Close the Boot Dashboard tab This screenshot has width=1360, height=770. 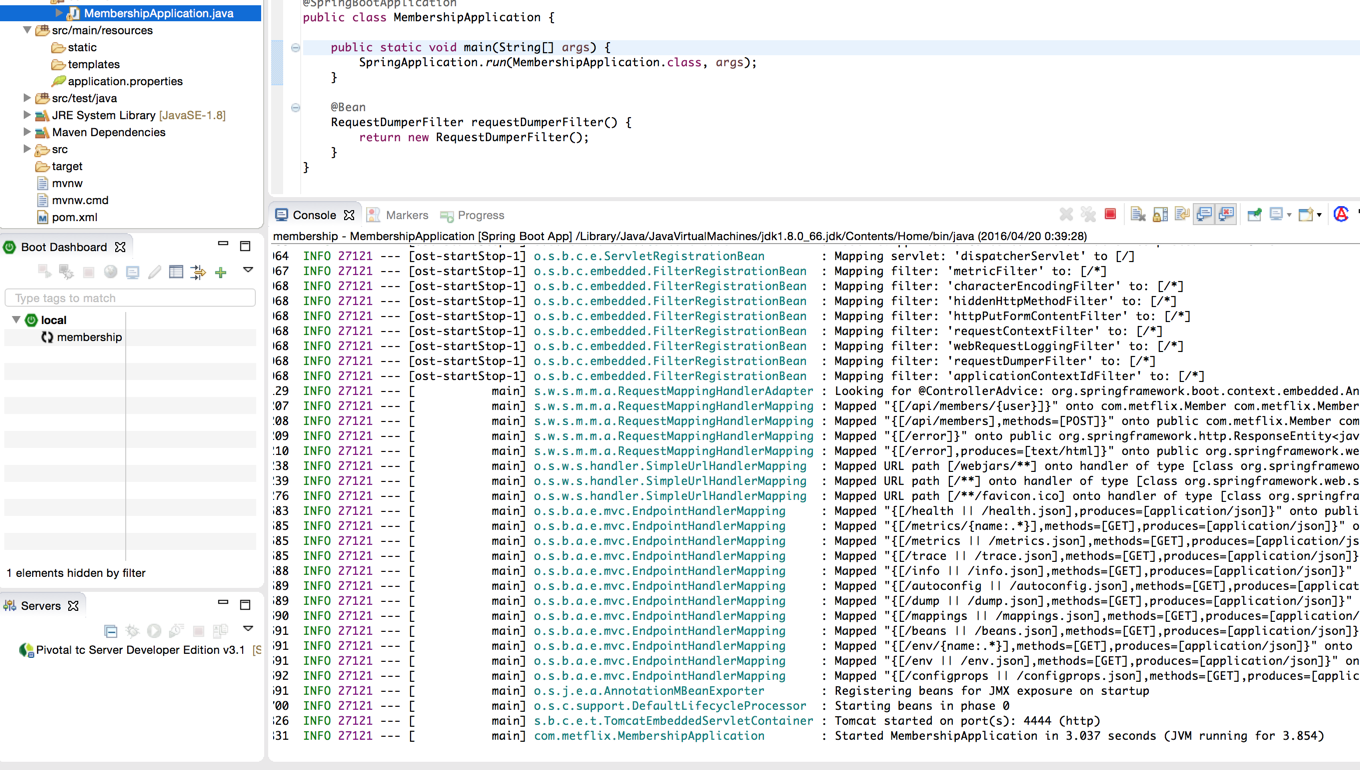pyautogui.click(x=120, y=247)
